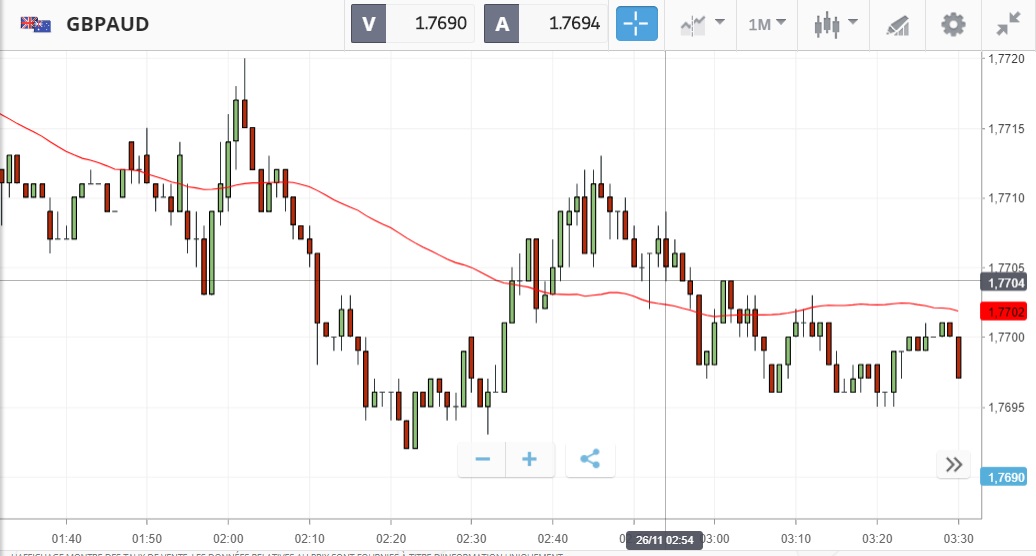The width and height of the screenshot is (1036, 556).
Task: Click the 26/11 02:54 time marker
Action: click(x=663, y=540)
